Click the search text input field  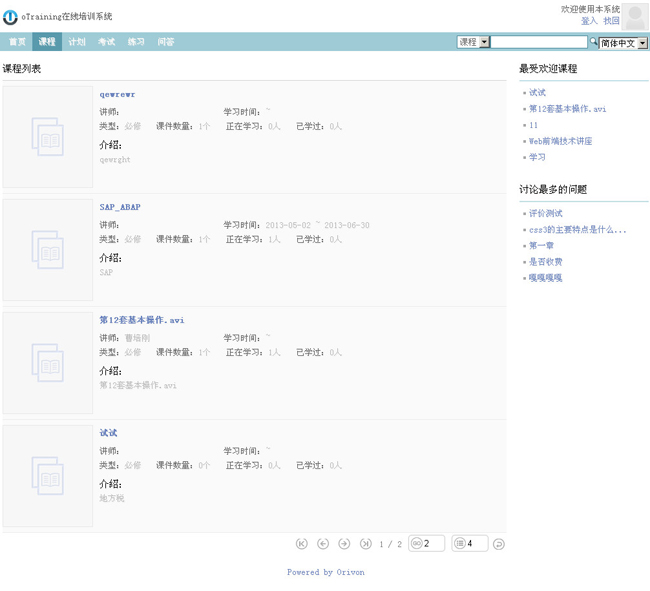539,42
